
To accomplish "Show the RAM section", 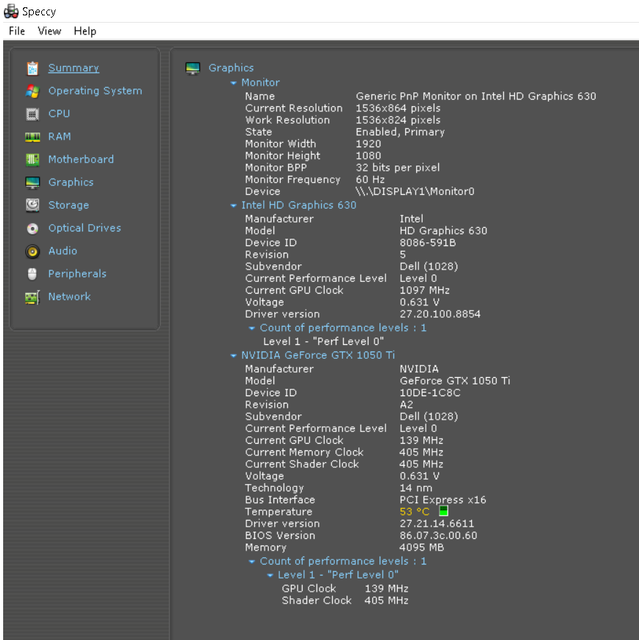I will 60,136.
